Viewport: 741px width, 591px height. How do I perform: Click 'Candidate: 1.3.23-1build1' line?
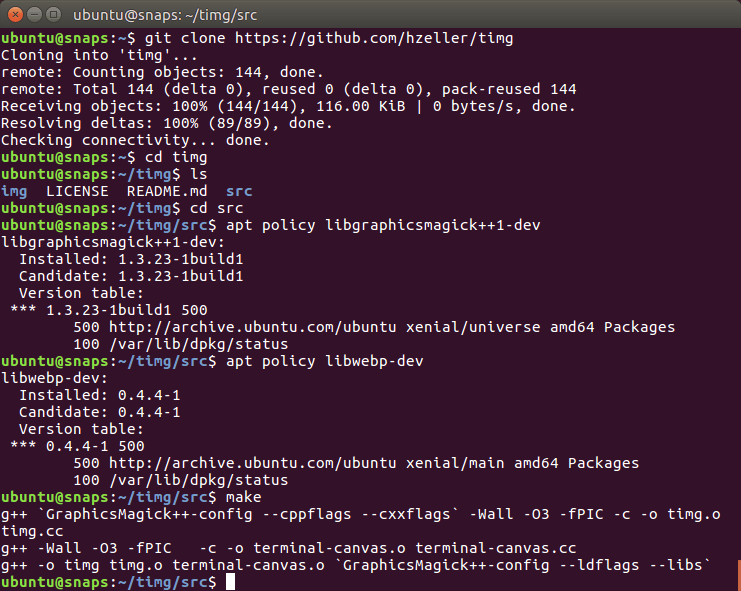tap(130, 276)
